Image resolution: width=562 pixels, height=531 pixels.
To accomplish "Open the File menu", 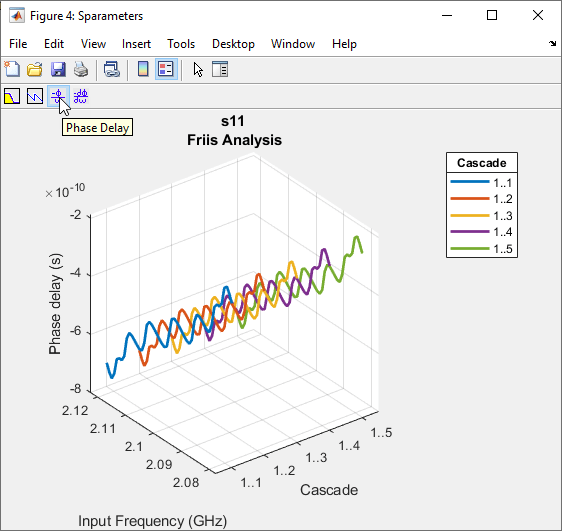I will 18,44.
